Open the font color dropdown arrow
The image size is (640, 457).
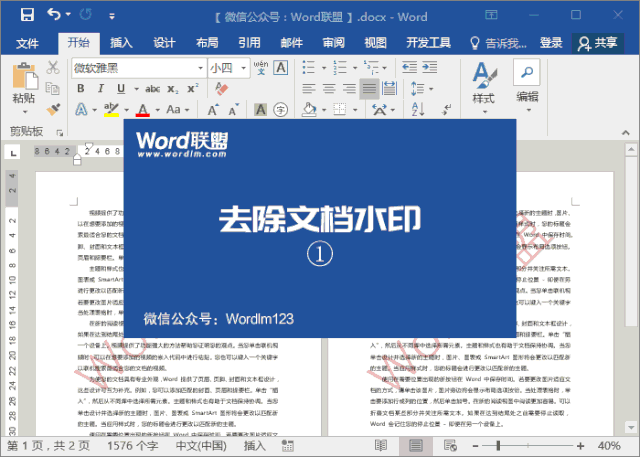(x=158, y=110)
